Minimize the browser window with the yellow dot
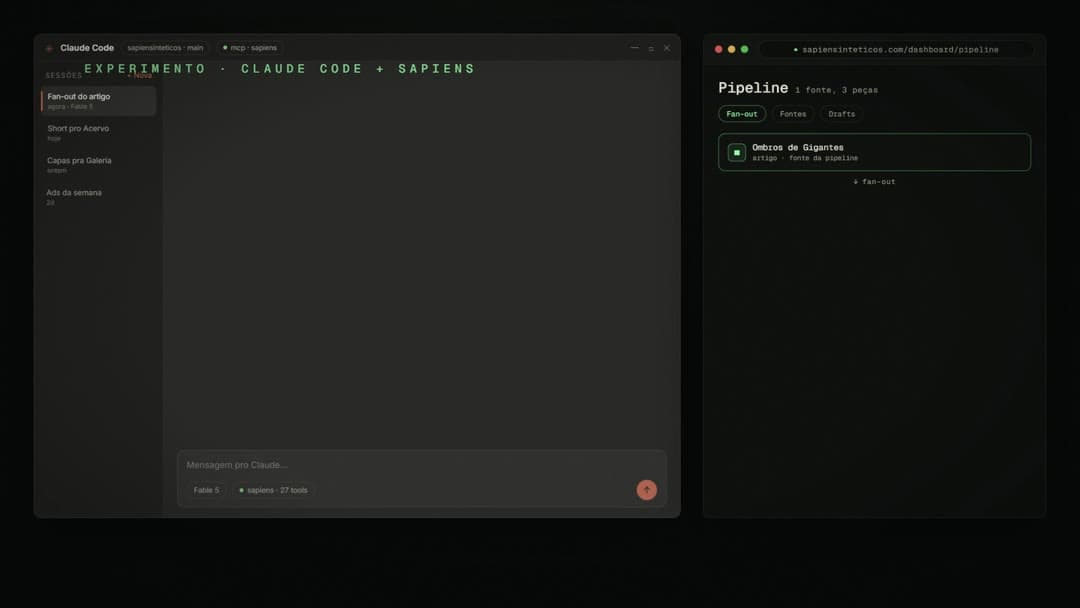This screenshot has width=1080, height=608. tap(731, 50)
